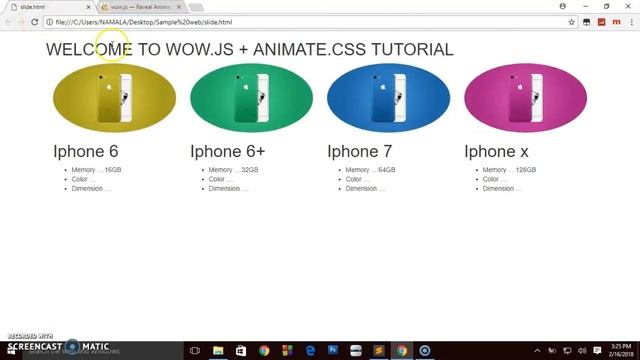Click the green Iphone 6+ image
Screen dimensions: 640x360
coord(251,98)
